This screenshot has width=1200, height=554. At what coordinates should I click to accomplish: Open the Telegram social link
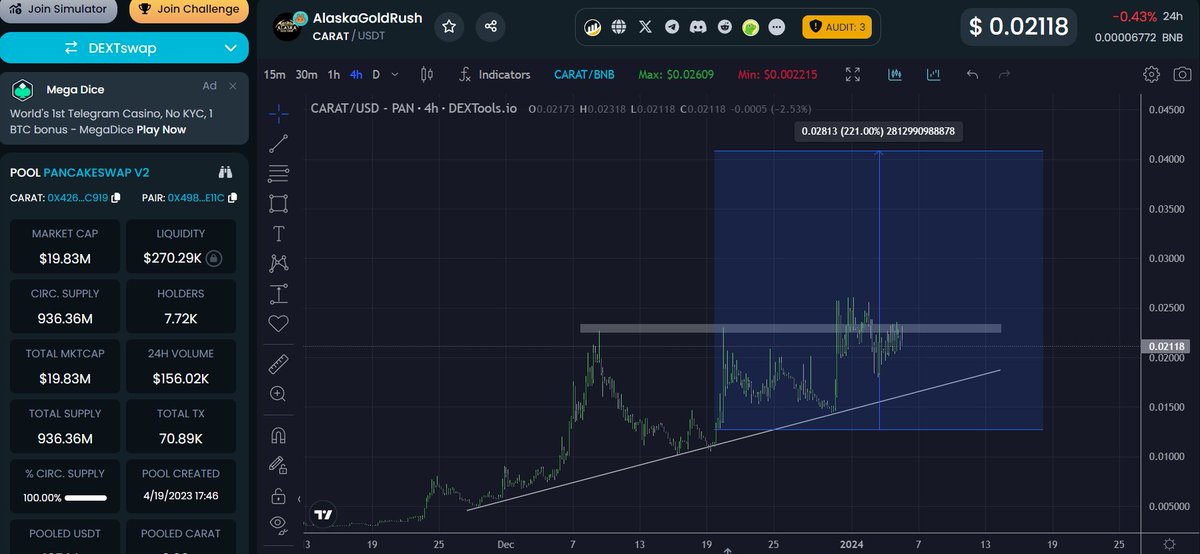click(x=671, y=27)
